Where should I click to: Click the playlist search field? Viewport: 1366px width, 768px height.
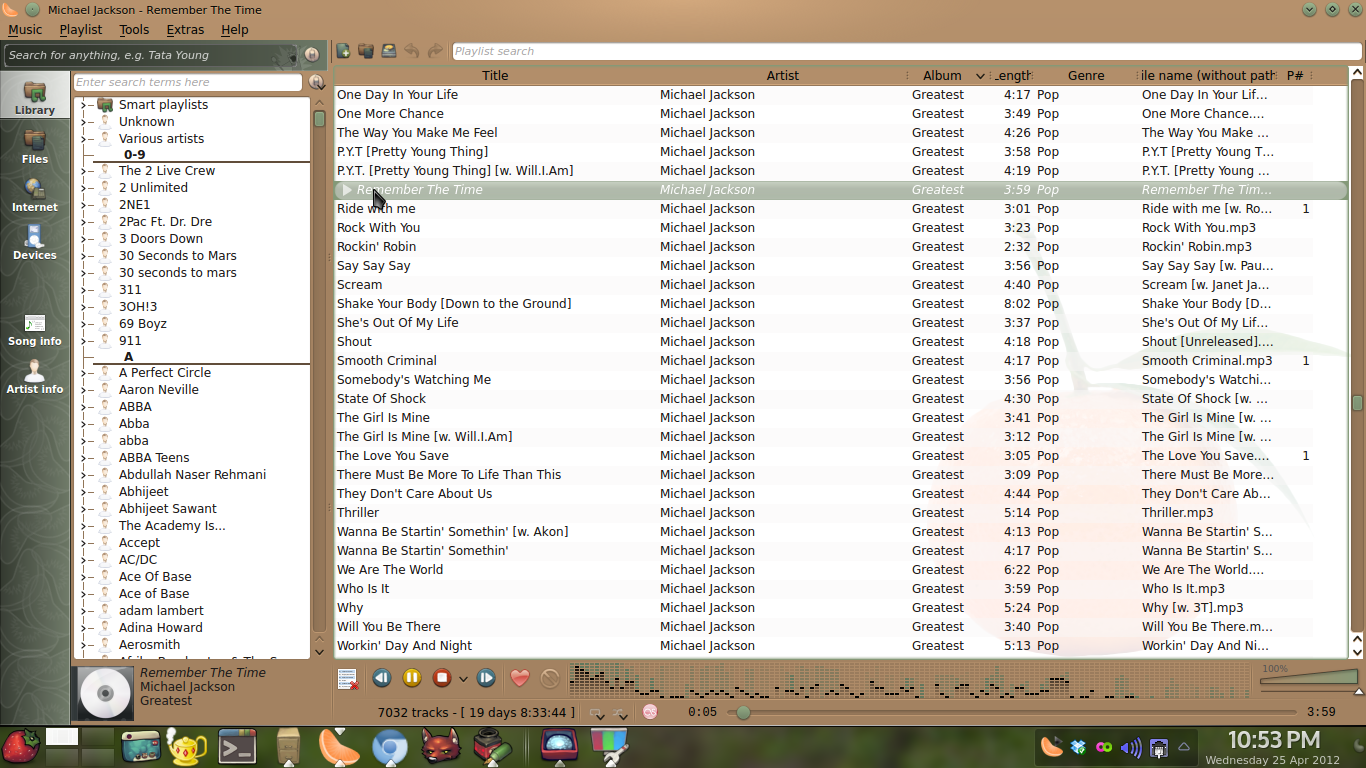click(x=906, y=51)
